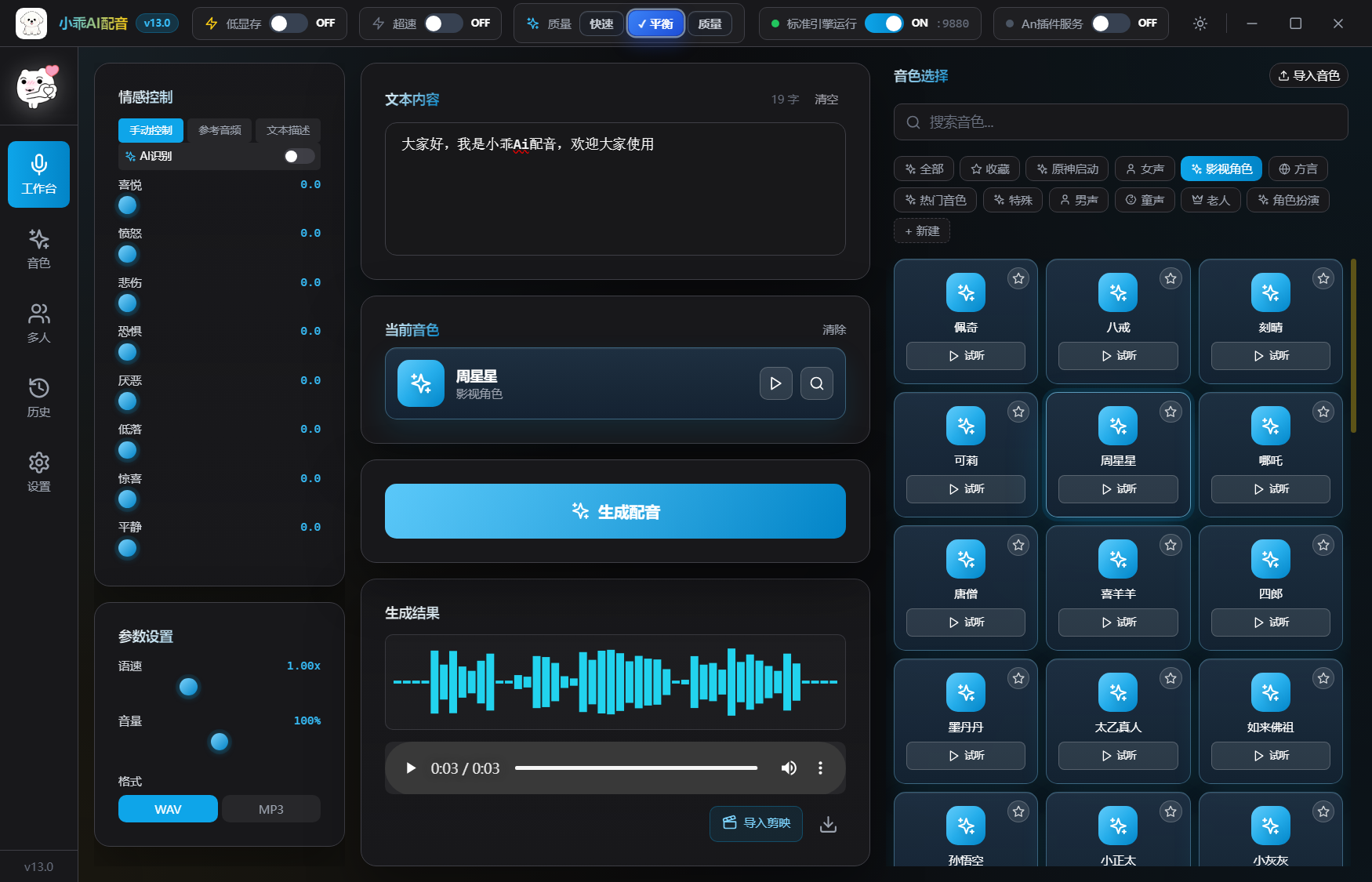Screen dimensions: 1372x882
Task: Enable the An插件服务 toggle
Action: 1110,24
